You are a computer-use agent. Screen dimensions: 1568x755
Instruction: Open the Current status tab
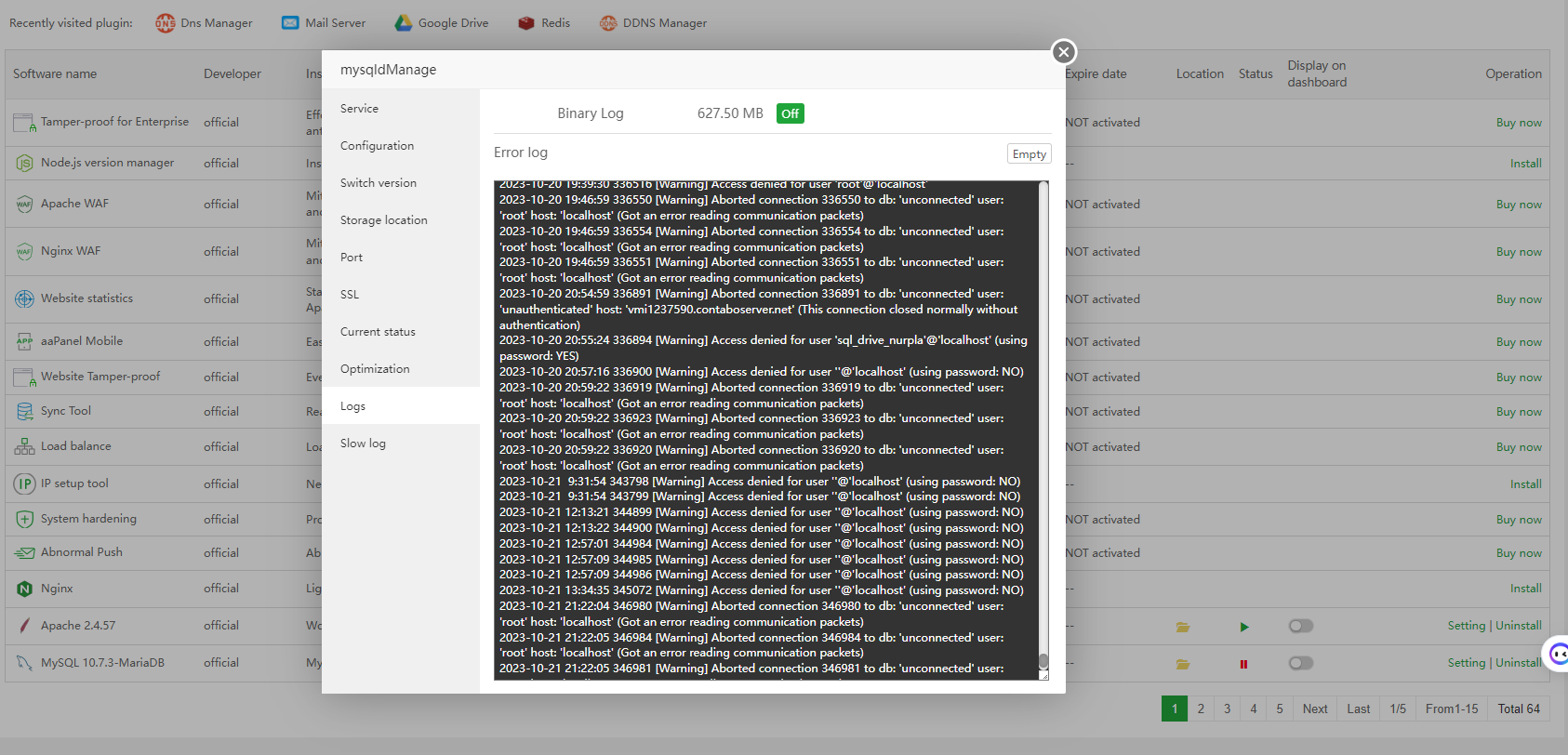[401, 332]
